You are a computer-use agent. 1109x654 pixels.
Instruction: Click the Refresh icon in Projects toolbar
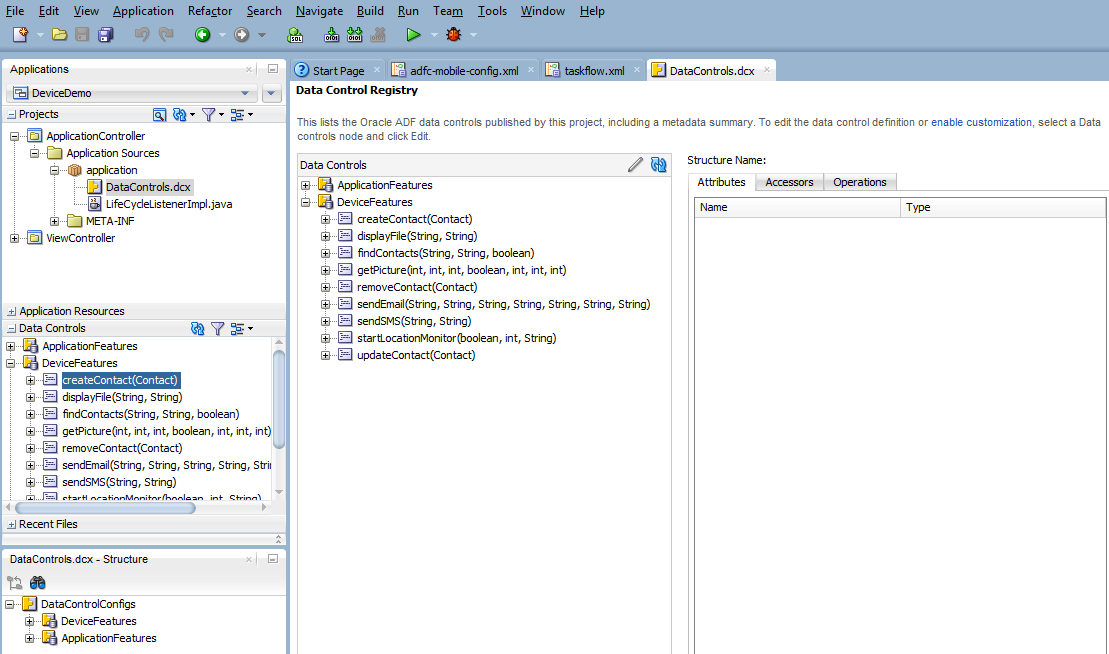180,115
